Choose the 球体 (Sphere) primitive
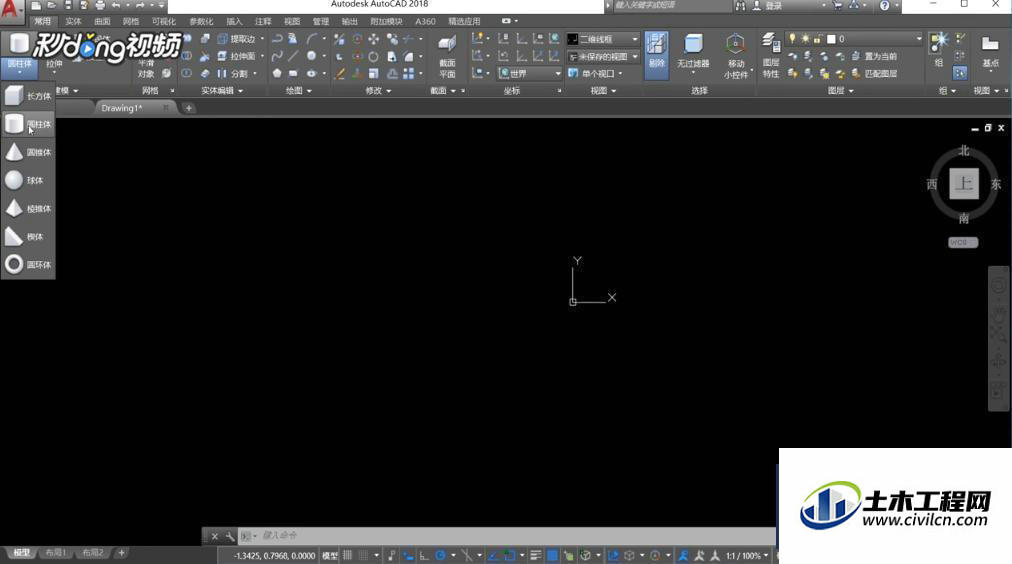 pyautogui.click(x=28, y=181)
